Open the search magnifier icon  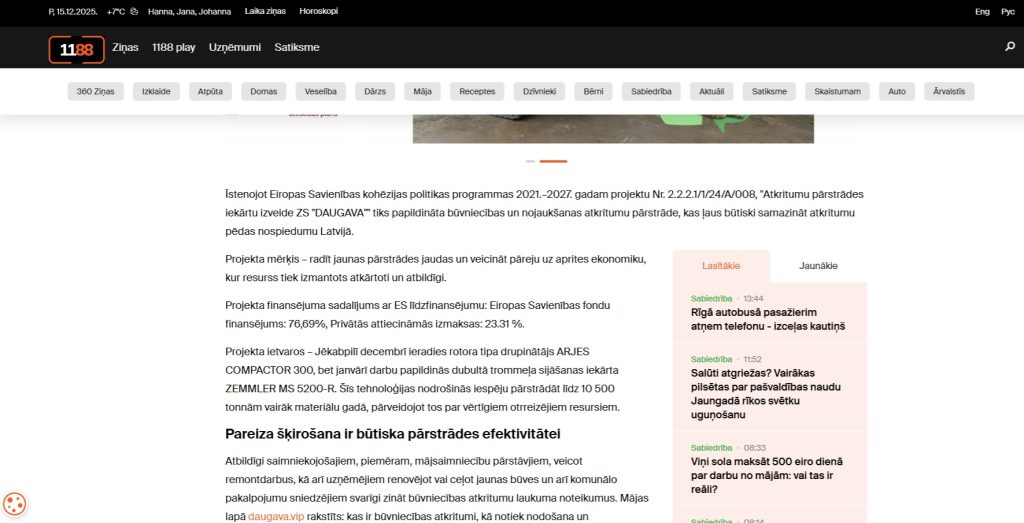coord(1010,46)
